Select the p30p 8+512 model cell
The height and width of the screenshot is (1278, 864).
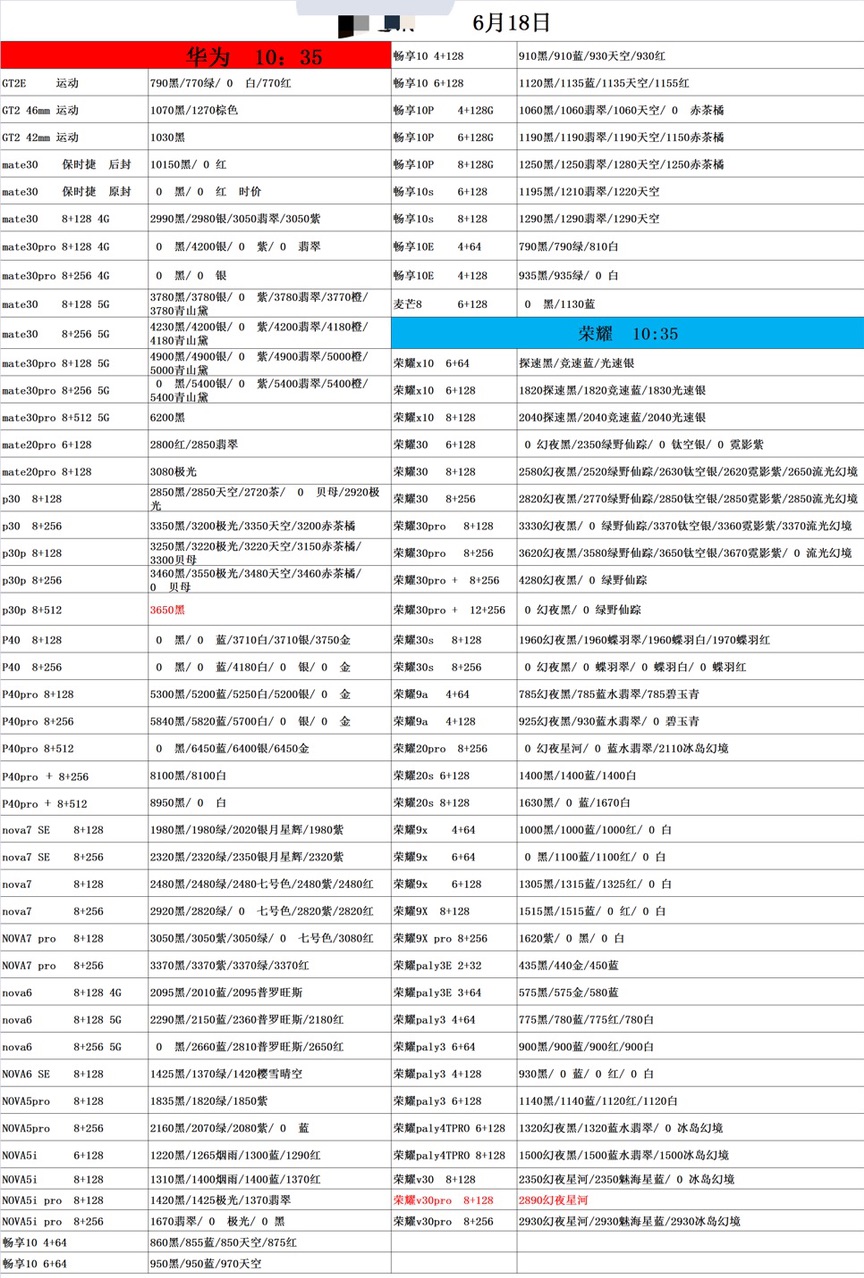click(74, 609)
